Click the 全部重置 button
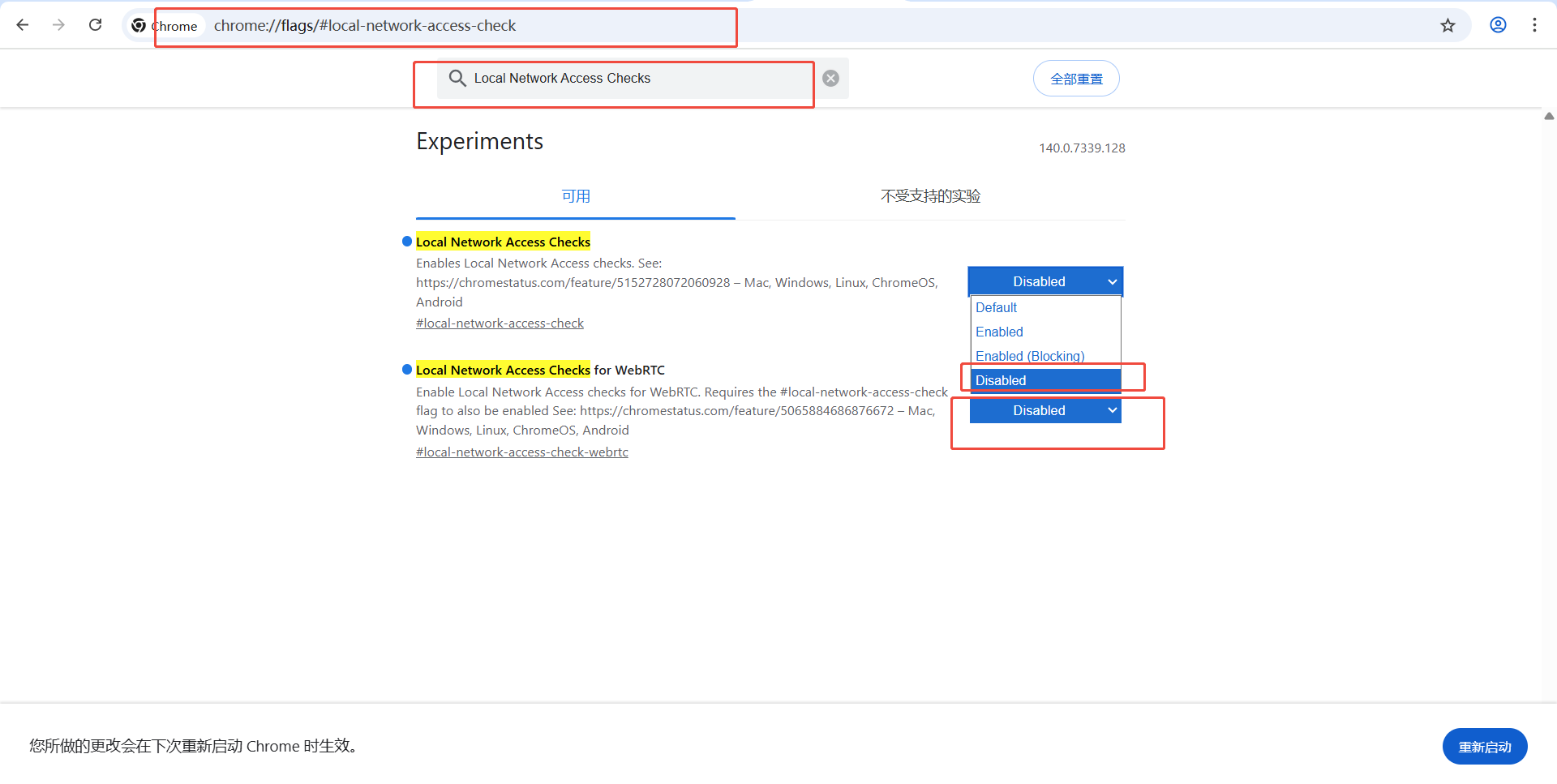Image resolution: width=1557 pixels, height=784 pixels. [1076, 79]
